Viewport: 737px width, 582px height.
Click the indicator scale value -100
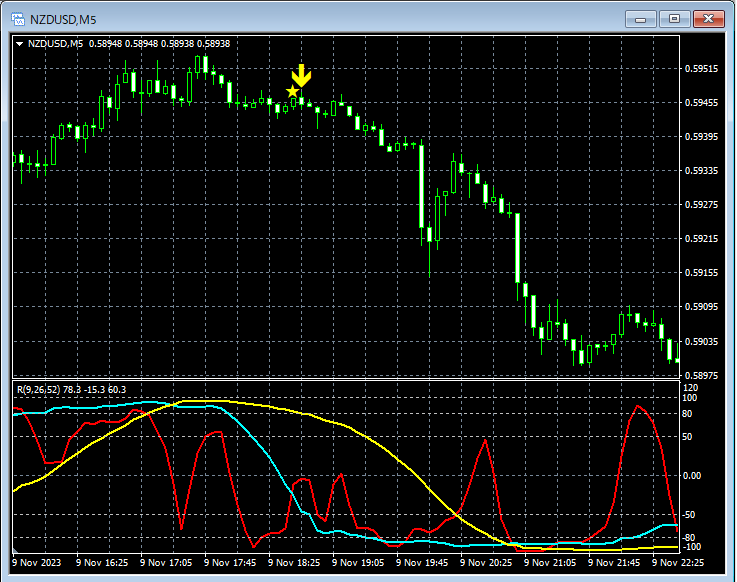691,547
